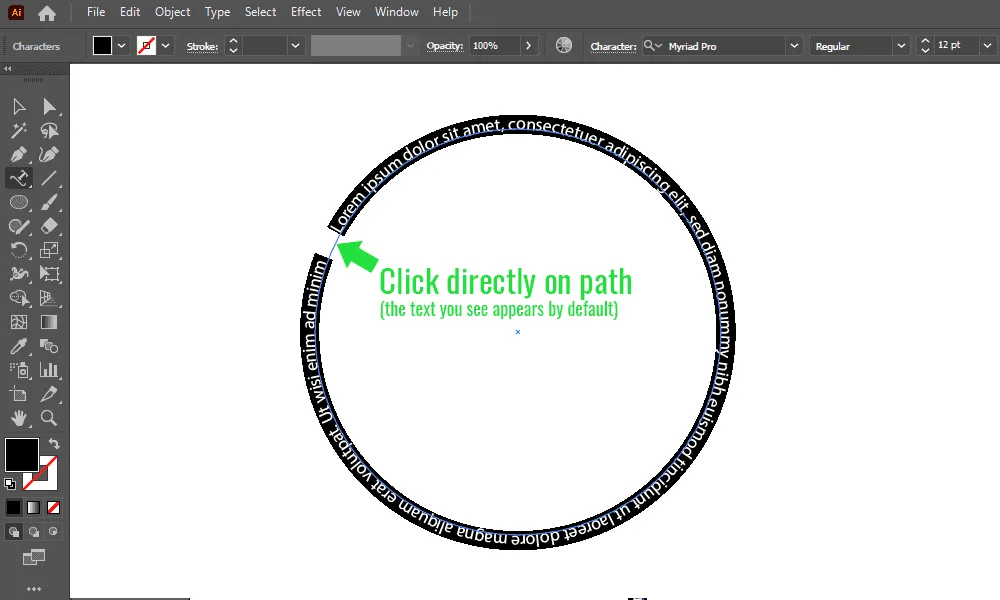The image size is (1000, 600).
Task: Select the Eyedropper tool
Action: (x=19, y=346)
